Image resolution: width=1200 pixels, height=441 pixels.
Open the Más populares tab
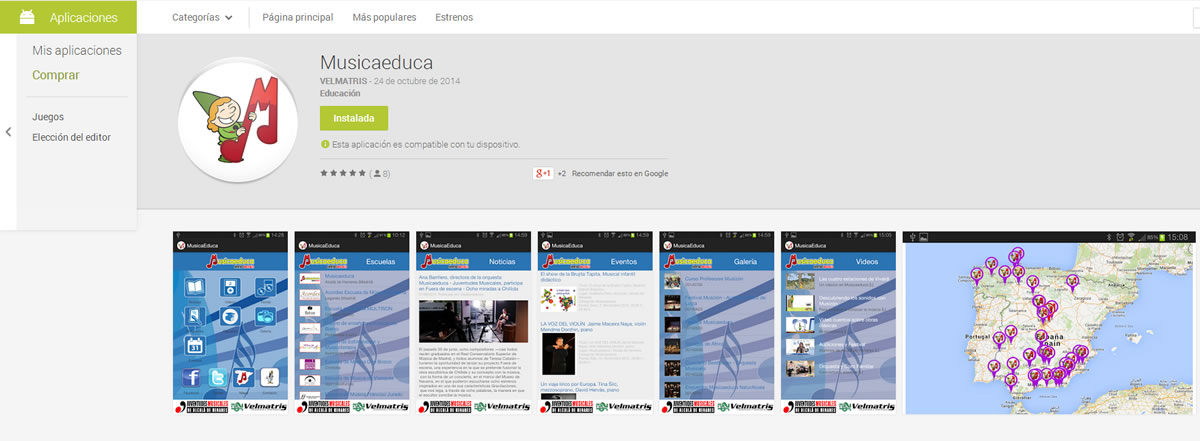(385, 18)
